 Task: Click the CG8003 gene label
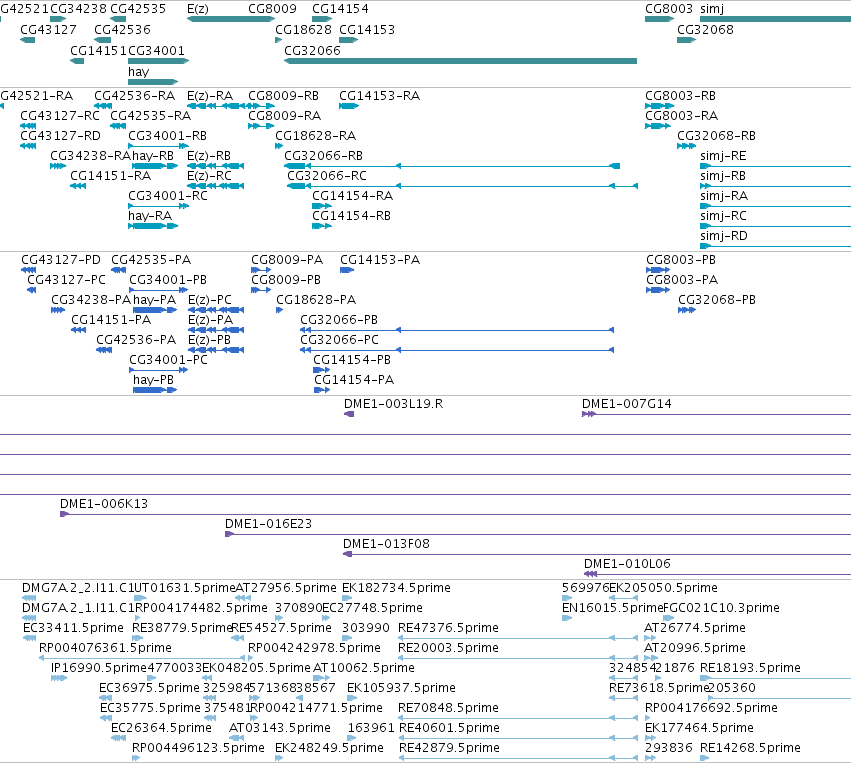click(669, 9)
